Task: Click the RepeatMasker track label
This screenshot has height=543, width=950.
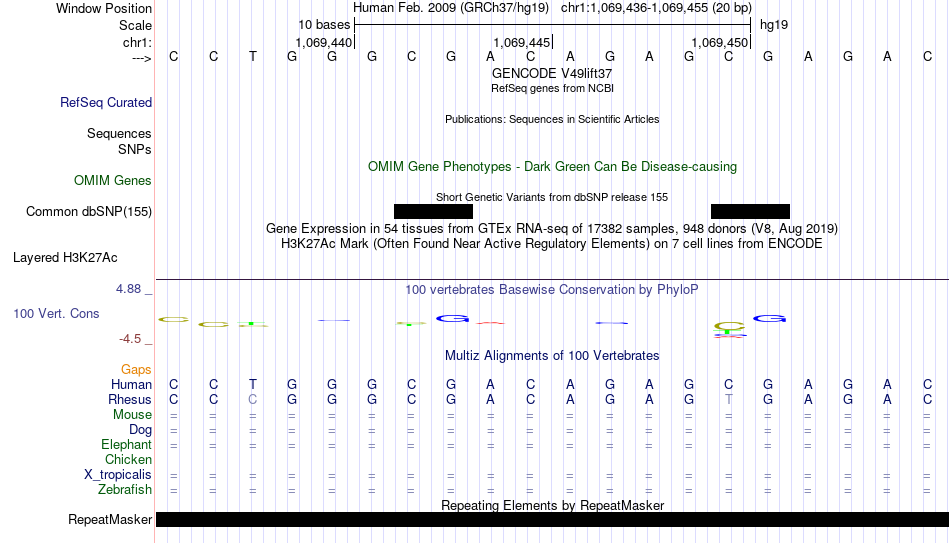Action: [x=110, y=519]
